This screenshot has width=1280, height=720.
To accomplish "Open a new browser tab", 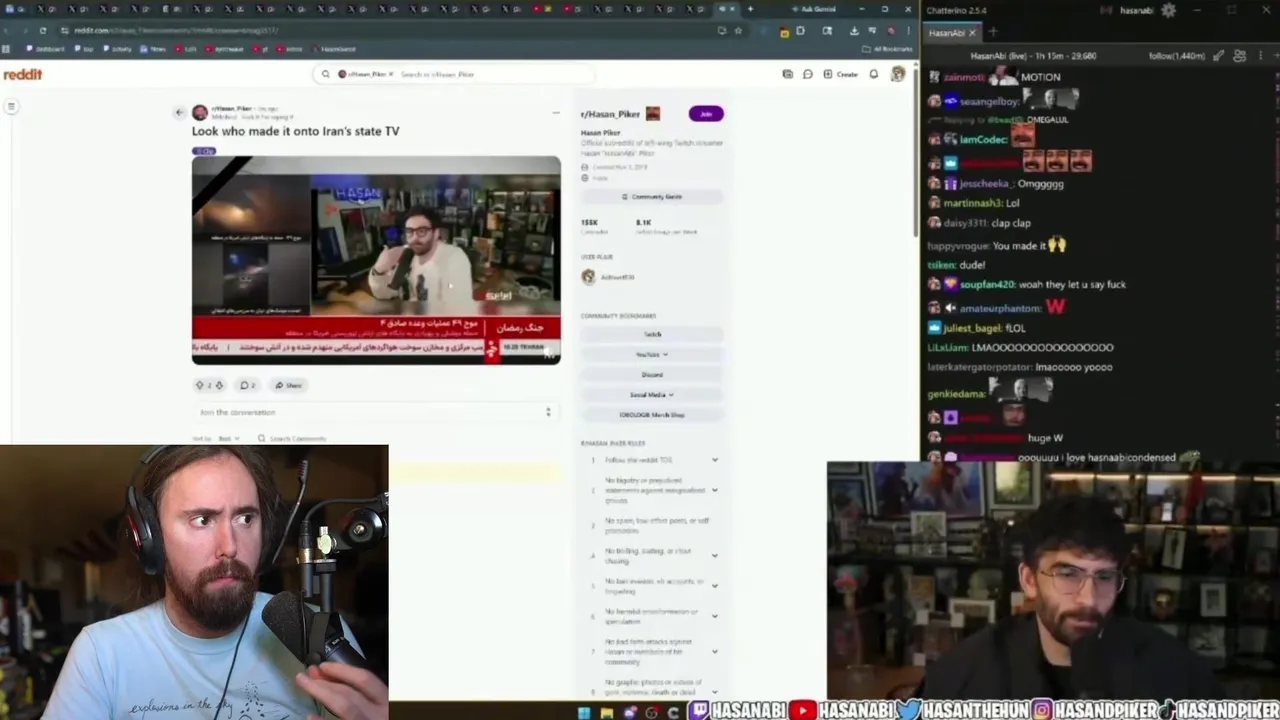I will pos(750,9).
